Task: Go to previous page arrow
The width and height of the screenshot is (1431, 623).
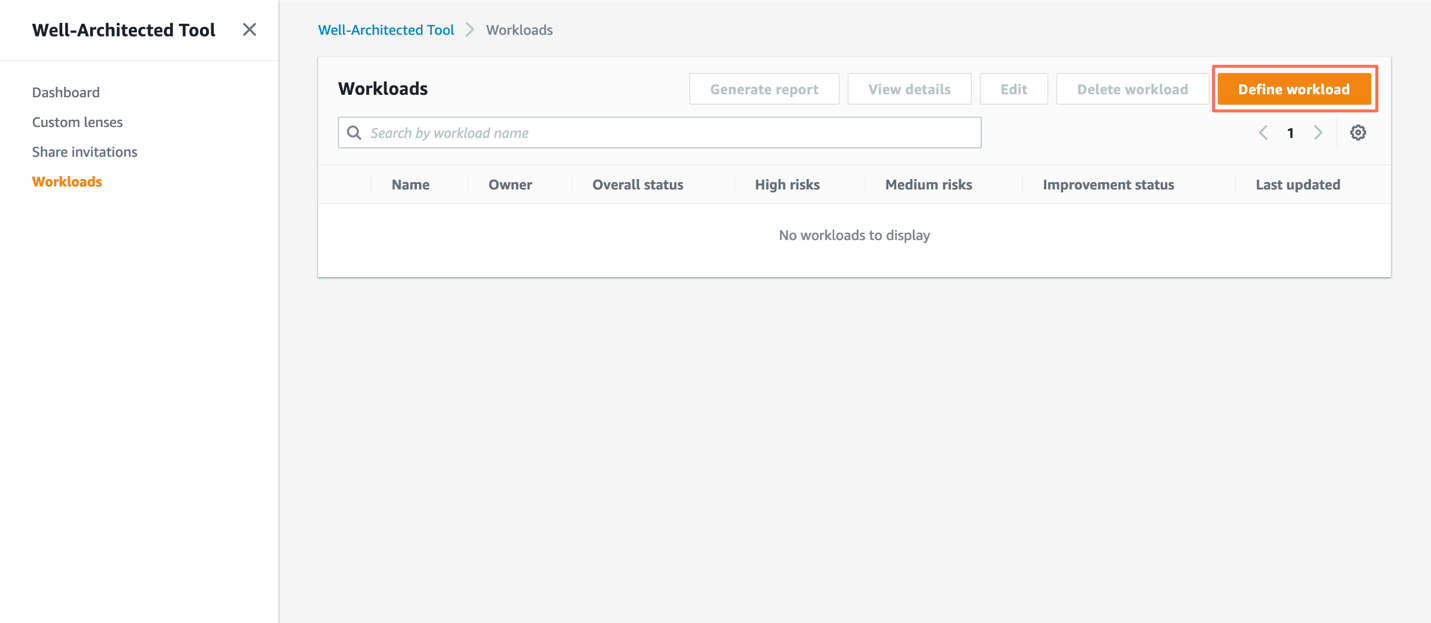Action: [1263, 133]
